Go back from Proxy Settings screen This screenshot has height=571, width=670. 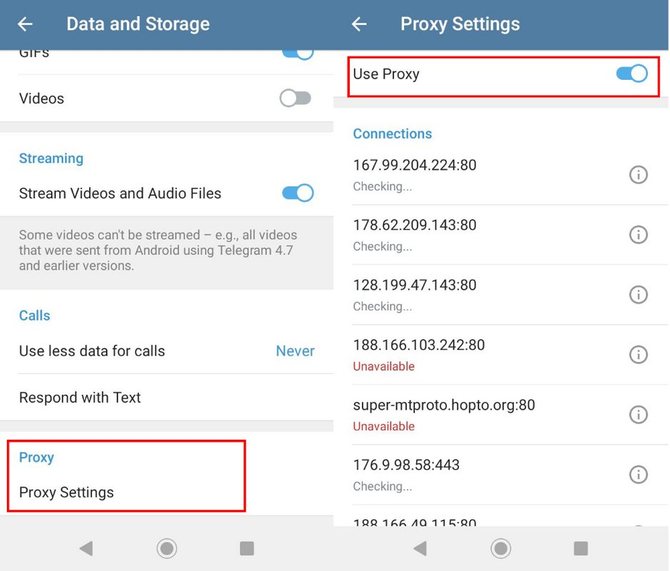359,24
